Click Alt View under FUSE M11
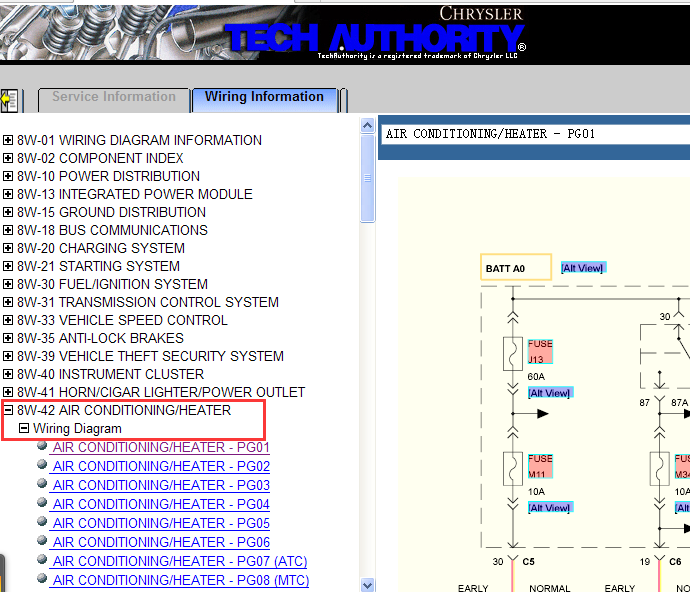The height and width of the screenshot is (592, 690). [550, 508]
